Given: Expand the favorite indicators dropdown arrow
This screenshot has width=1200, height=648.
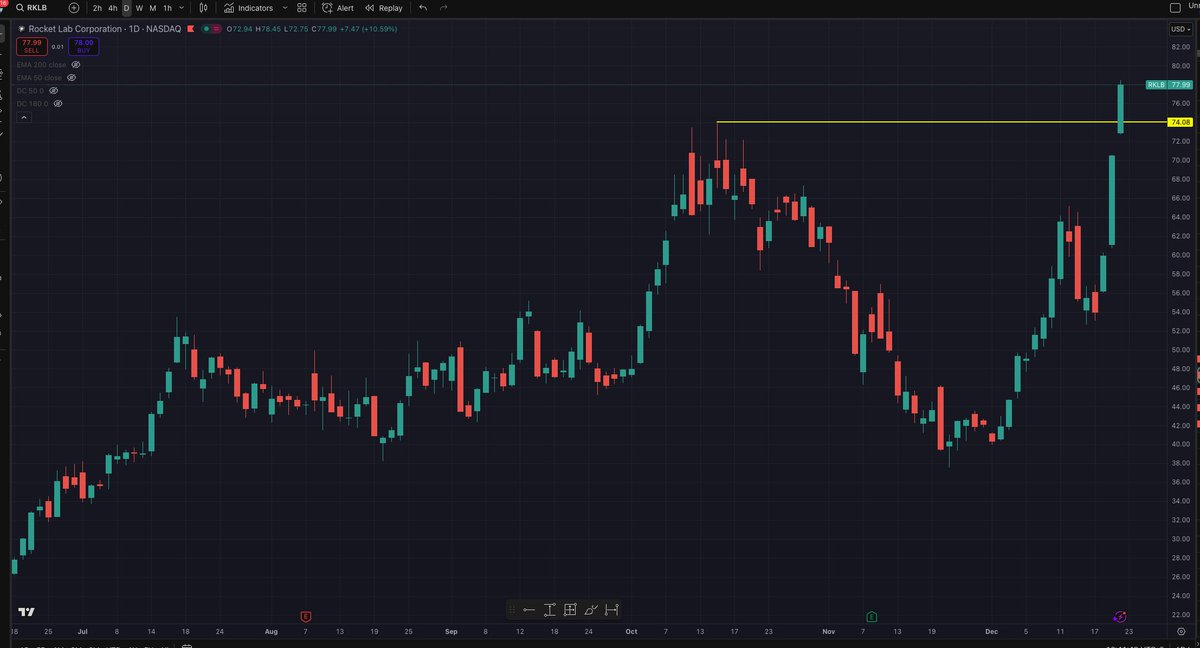Looking at the screenshot, I should coord(283,8).
